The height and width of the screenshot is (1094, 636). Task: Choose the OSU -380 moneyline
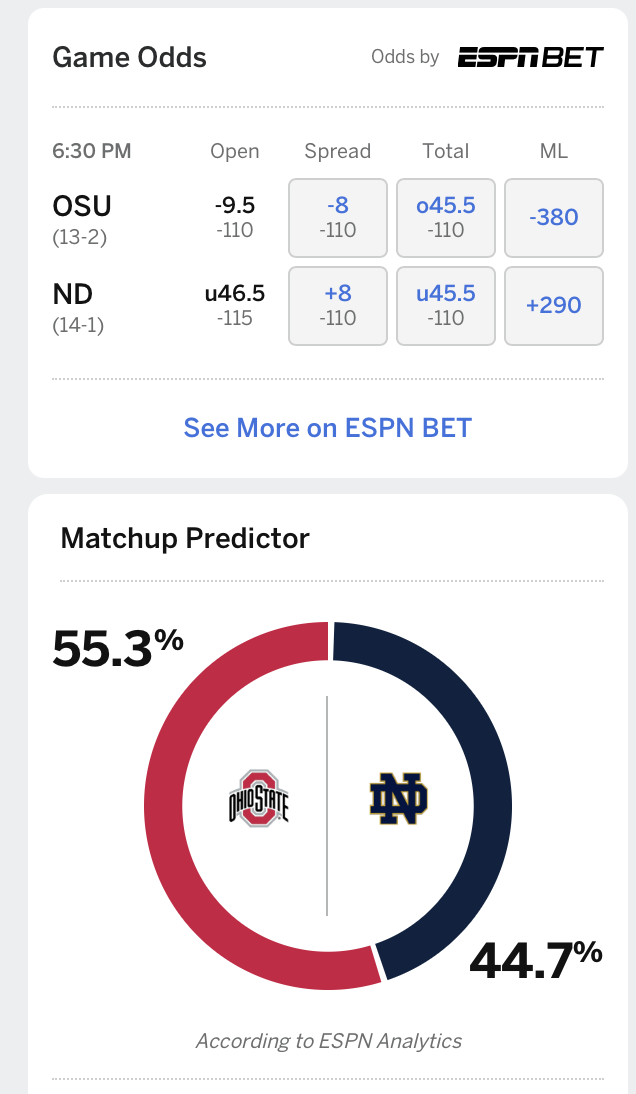(x=553, y=217)
